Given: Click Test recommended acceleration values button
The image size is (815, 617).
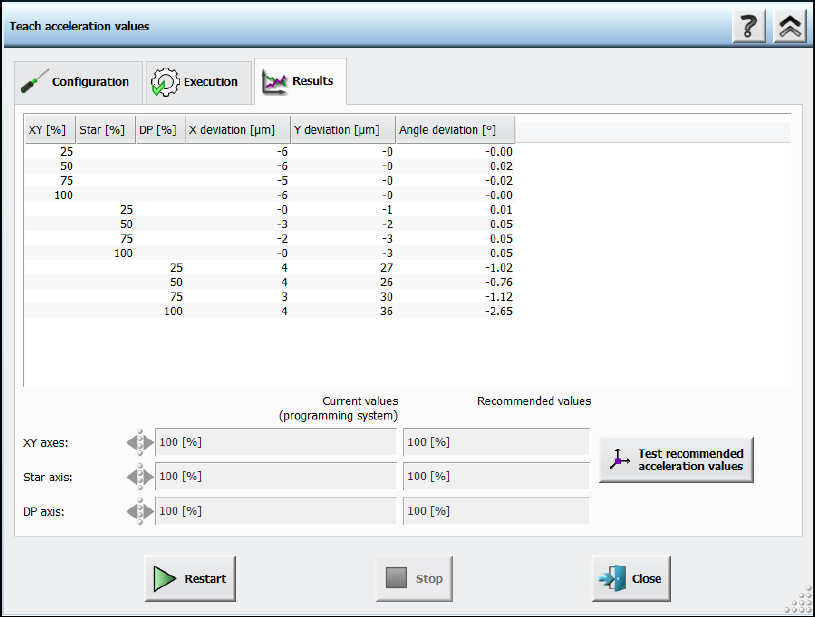Looking at the screenshot, I should click(676, 460).
